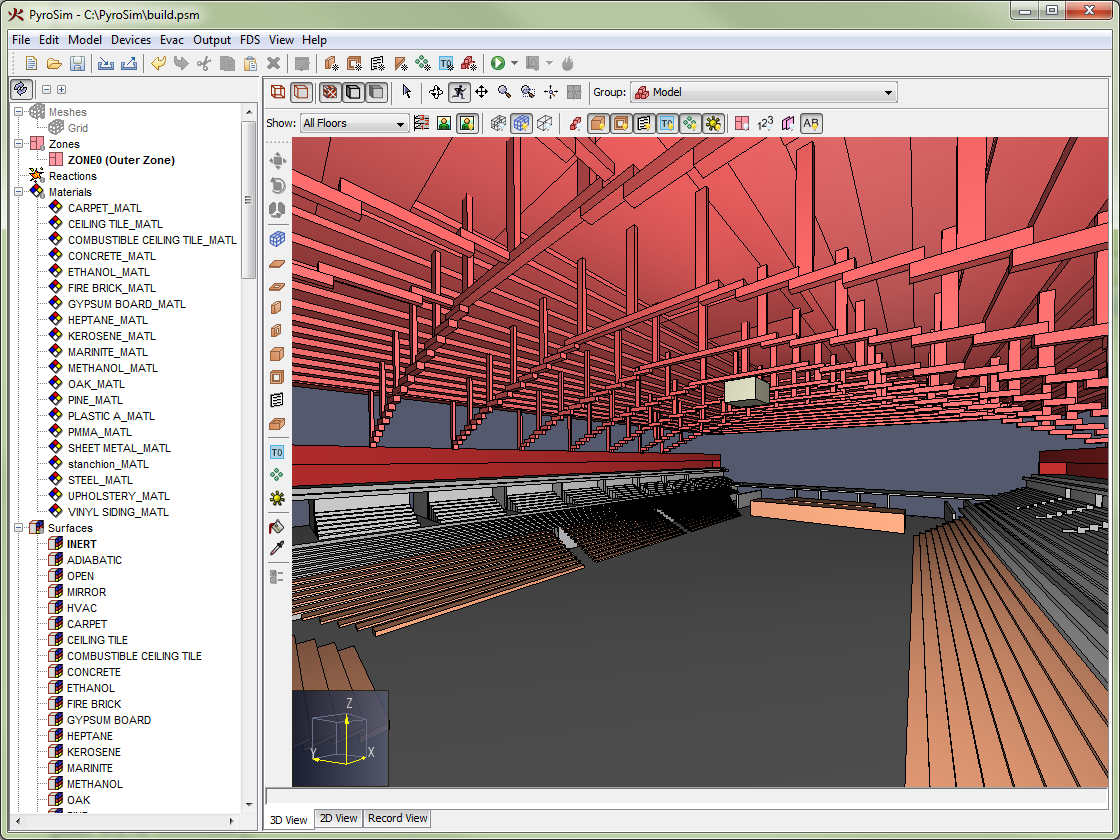Viewport: 1120px width, 840px height.
Task: Click the zoom to selection box tool
Action: click(528, 91)
